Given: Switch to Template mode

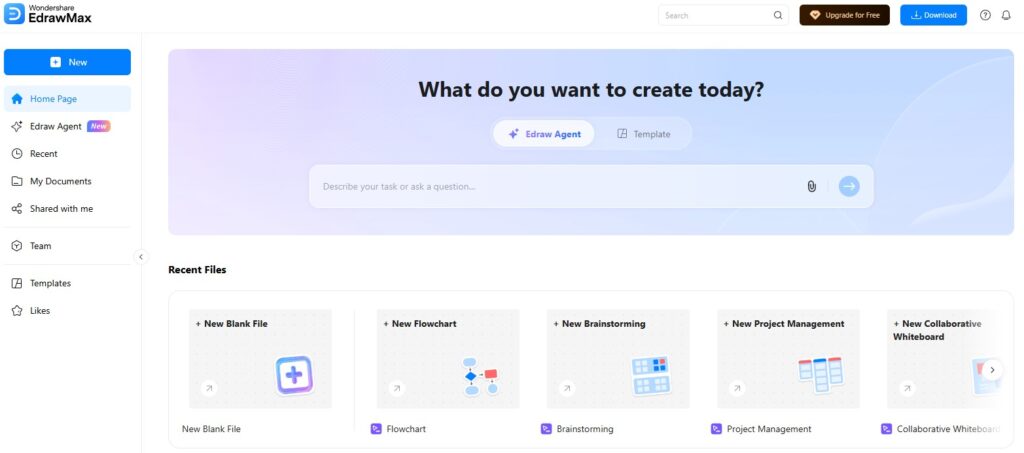Looking at the screenshot, I should tap(643, 134).
